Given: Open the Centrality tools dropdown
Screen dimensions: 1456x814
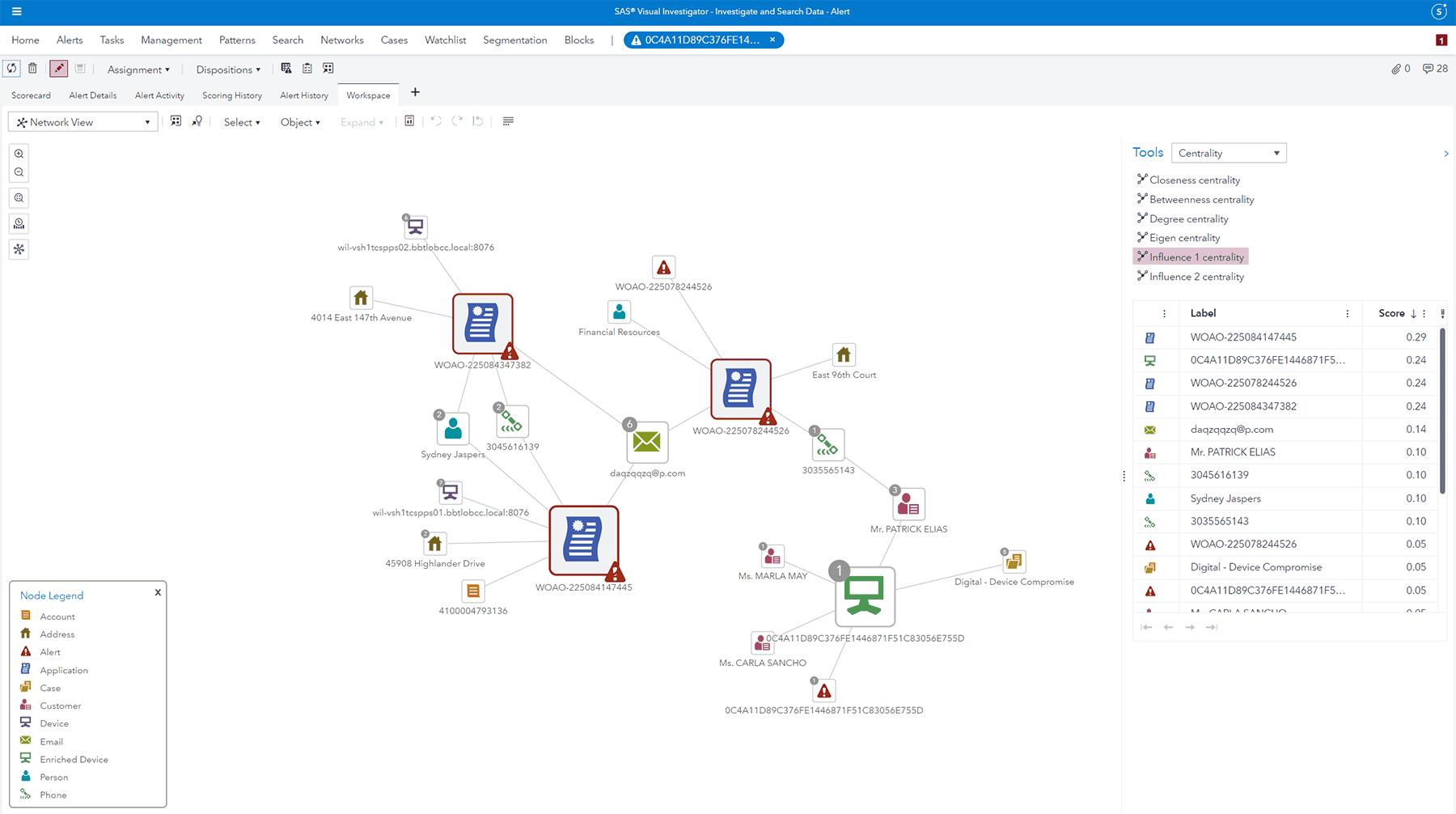Looking at the screenshot, I should [1229, 153].
